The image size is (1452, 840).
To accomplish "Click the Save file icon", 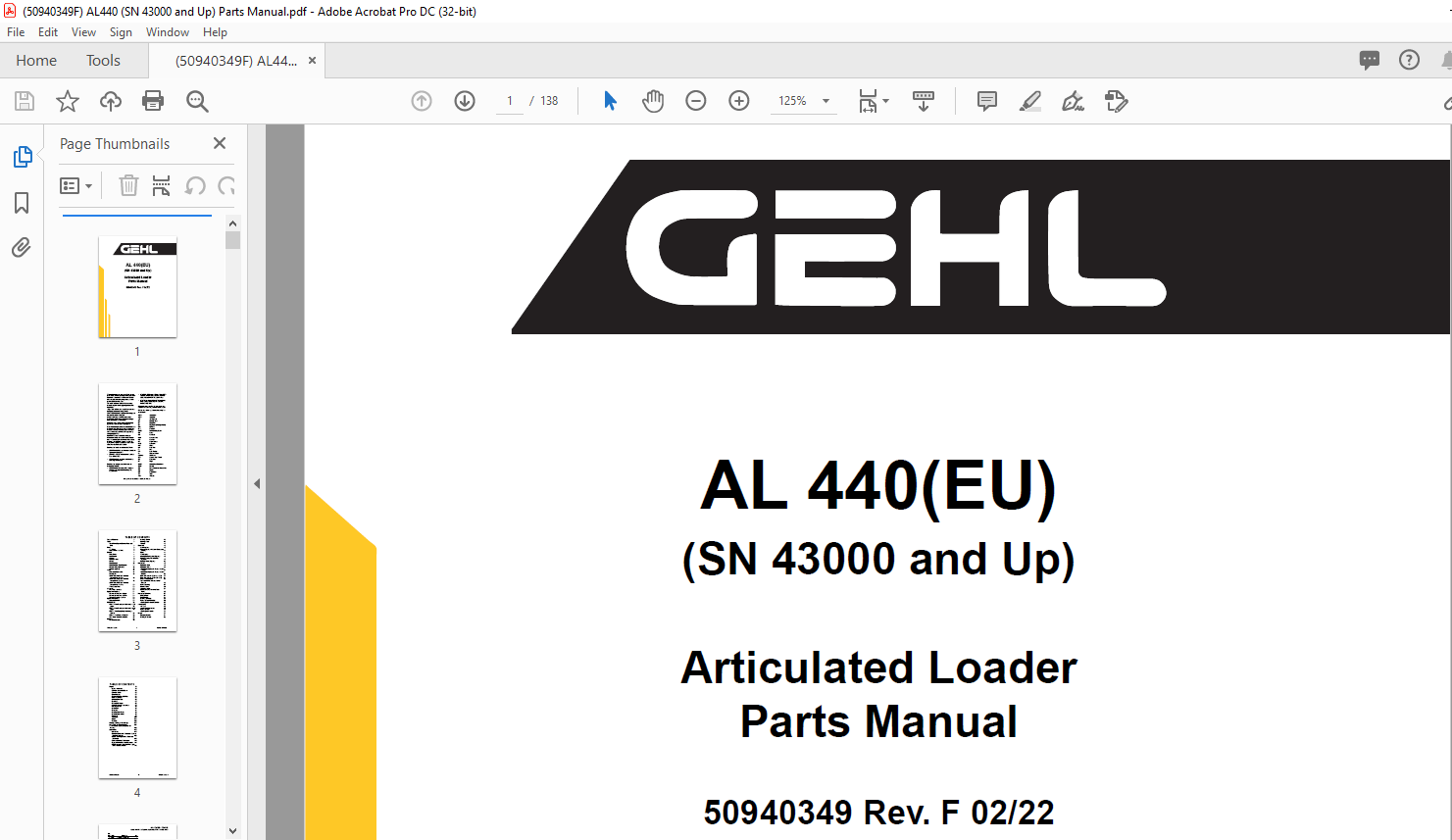I will point(25,101).
